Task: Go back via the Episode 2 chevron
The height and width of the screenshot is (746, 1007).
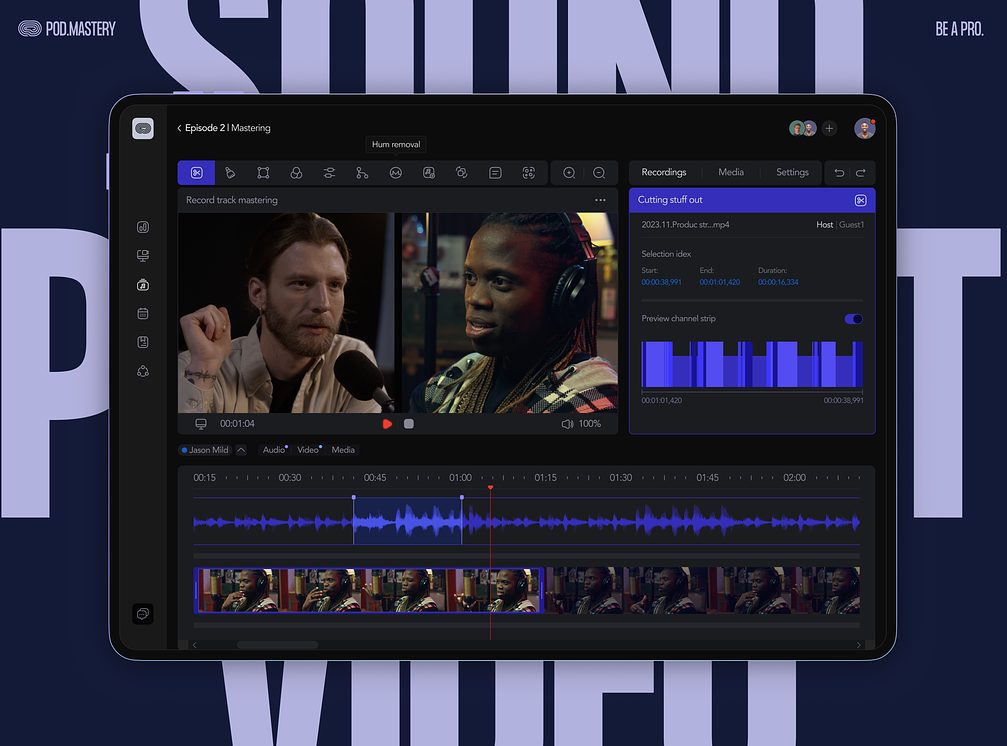Action: click(179, 128)
